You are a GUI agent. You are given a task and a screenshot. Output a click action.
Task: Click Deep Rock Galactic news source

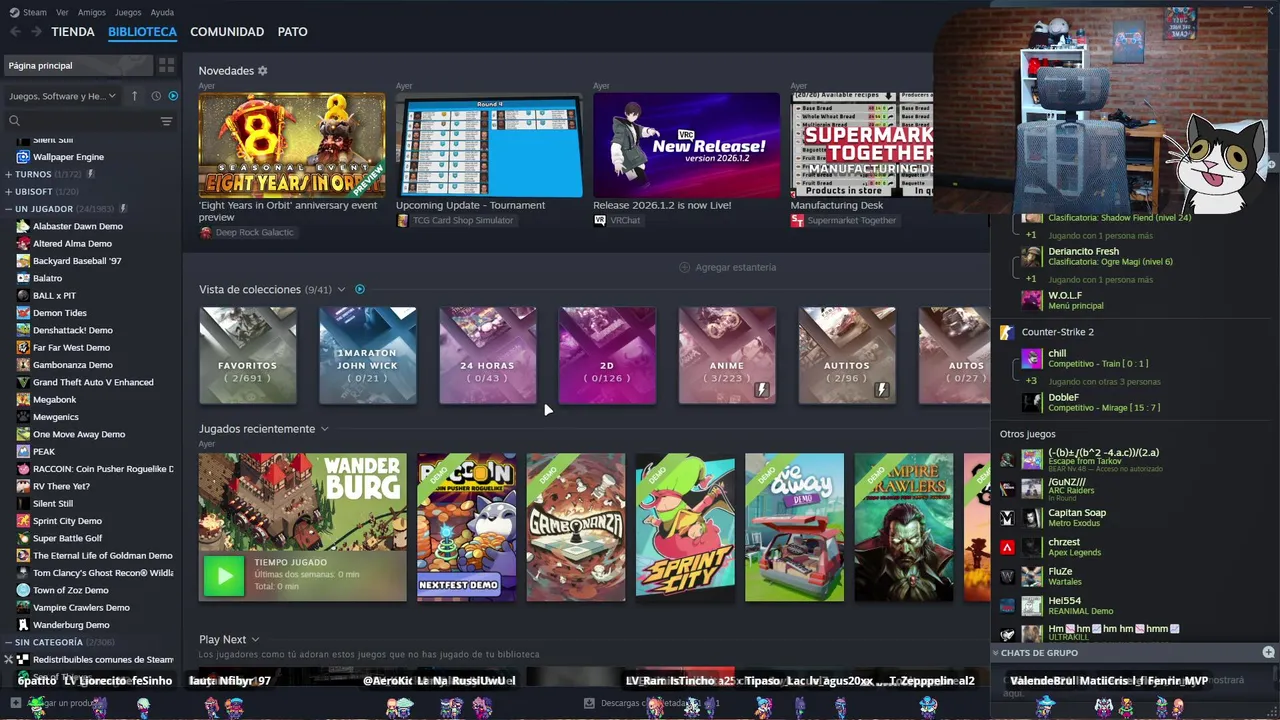(x=247, y=233)
